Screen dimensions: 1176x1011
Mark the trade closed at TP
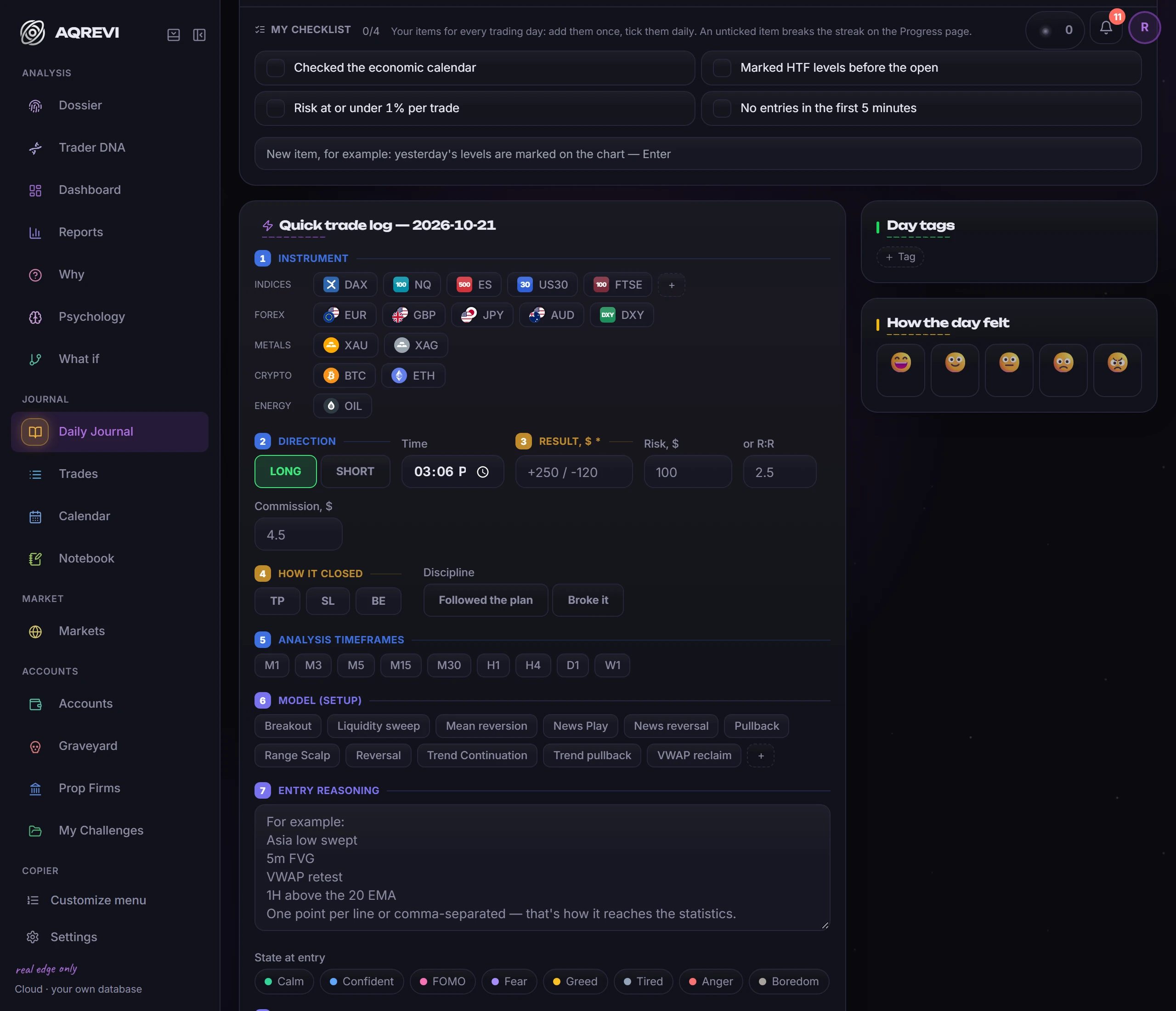277,601
